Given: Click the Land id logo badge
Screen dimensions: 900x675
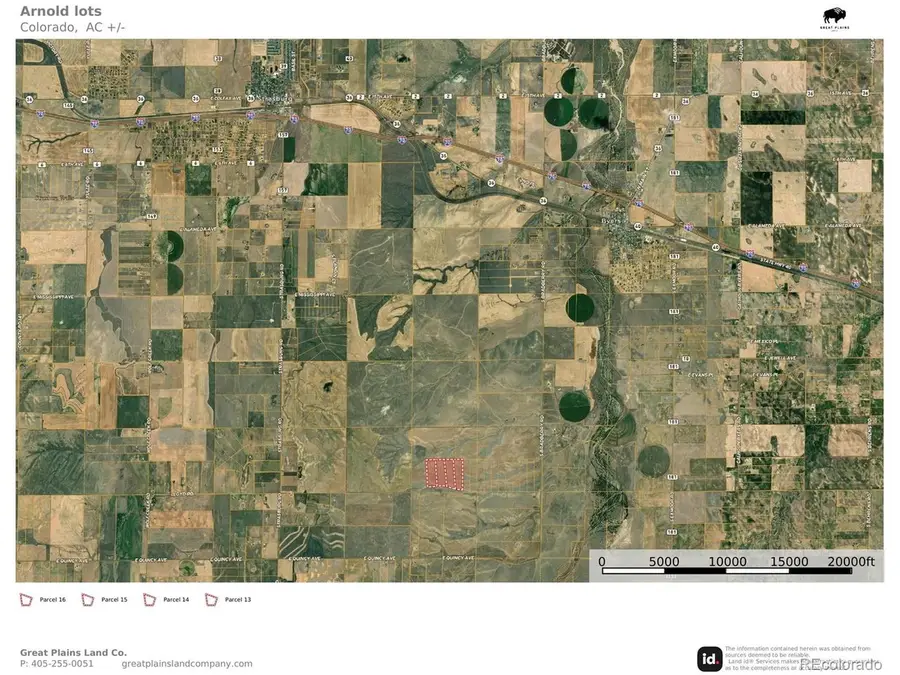Looking at the screenshot, I should coord(710,658).
